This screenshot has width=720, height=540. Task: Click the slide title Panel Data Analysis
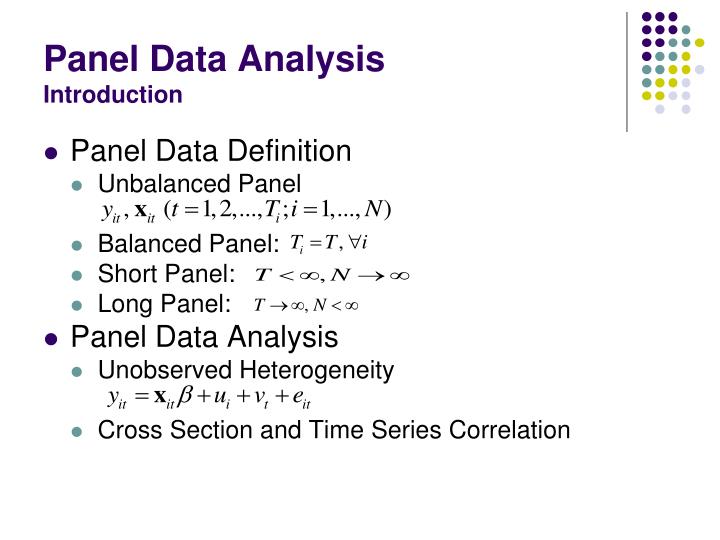pos(214,58)
